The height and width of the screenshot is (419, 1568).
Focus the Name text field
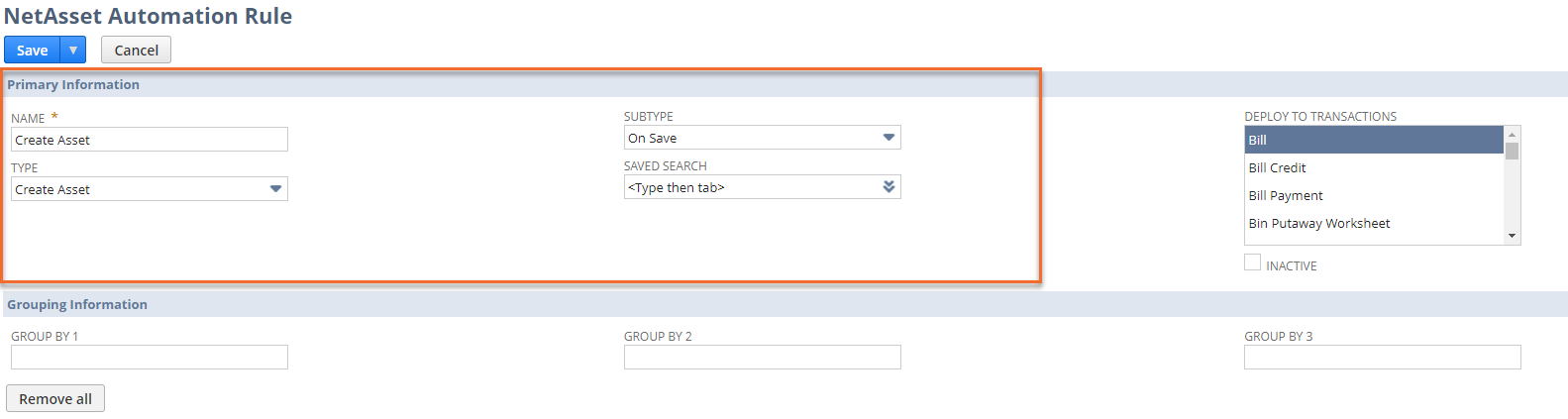coord(149,140)
